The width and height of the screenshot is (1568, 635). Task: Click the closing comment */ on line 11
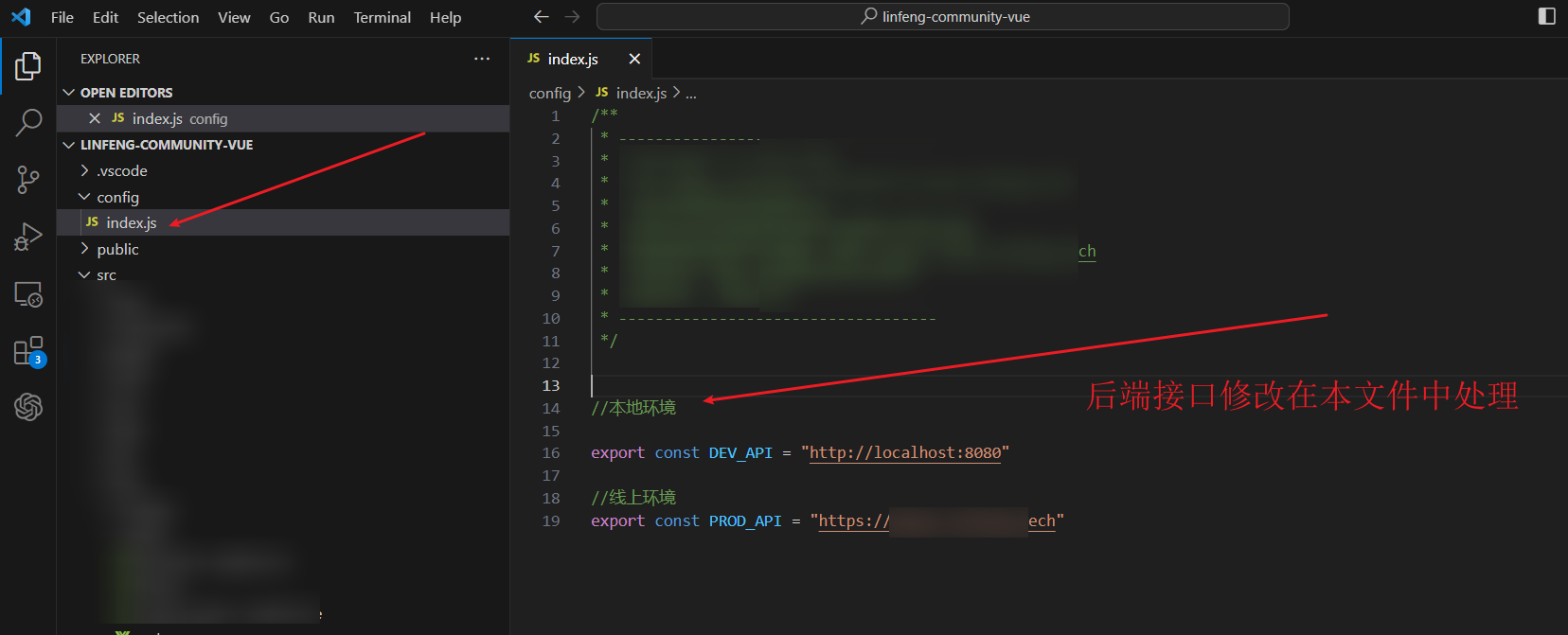point(609,340)
